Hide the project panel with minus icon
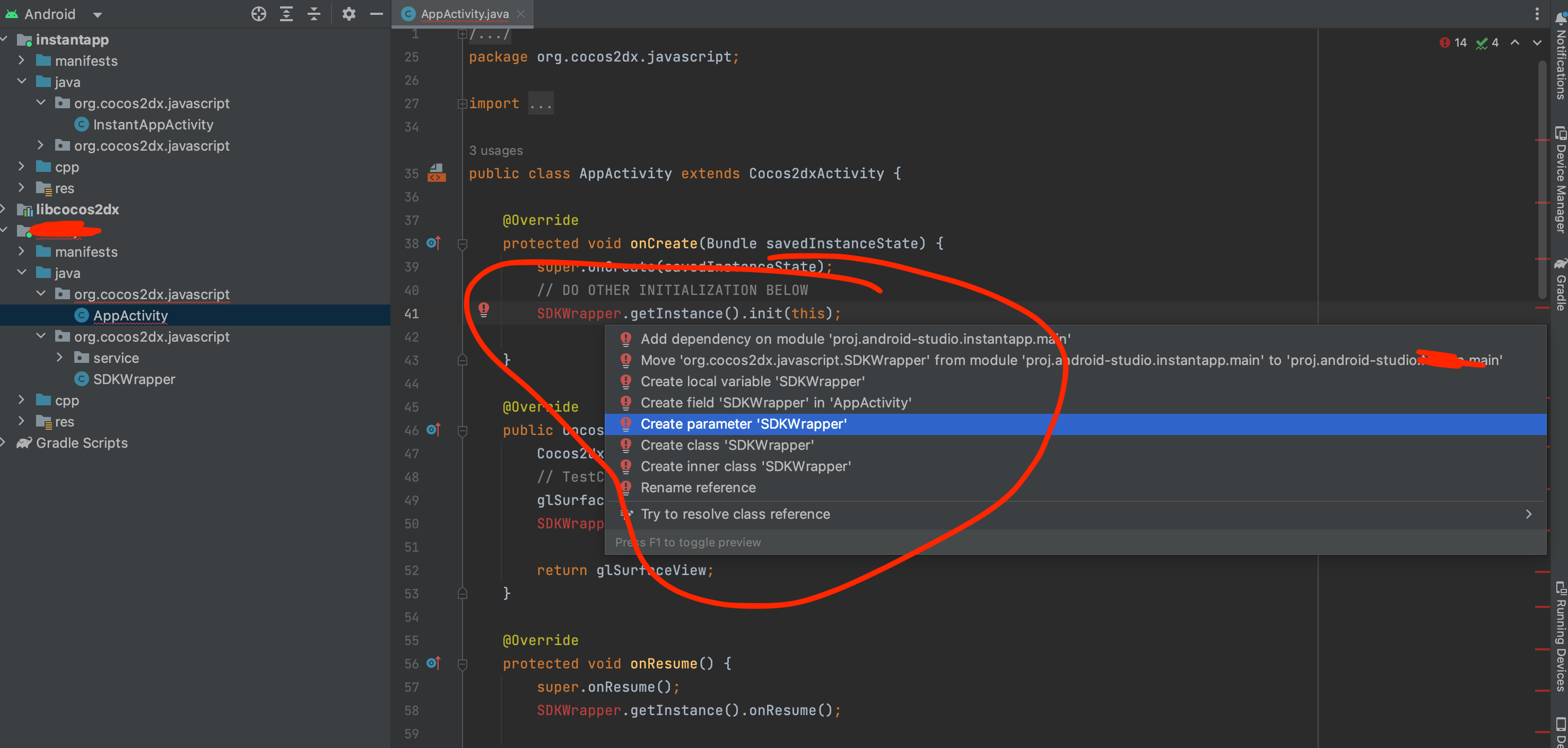The image size is (1568, 748). (x=377, y=13)
